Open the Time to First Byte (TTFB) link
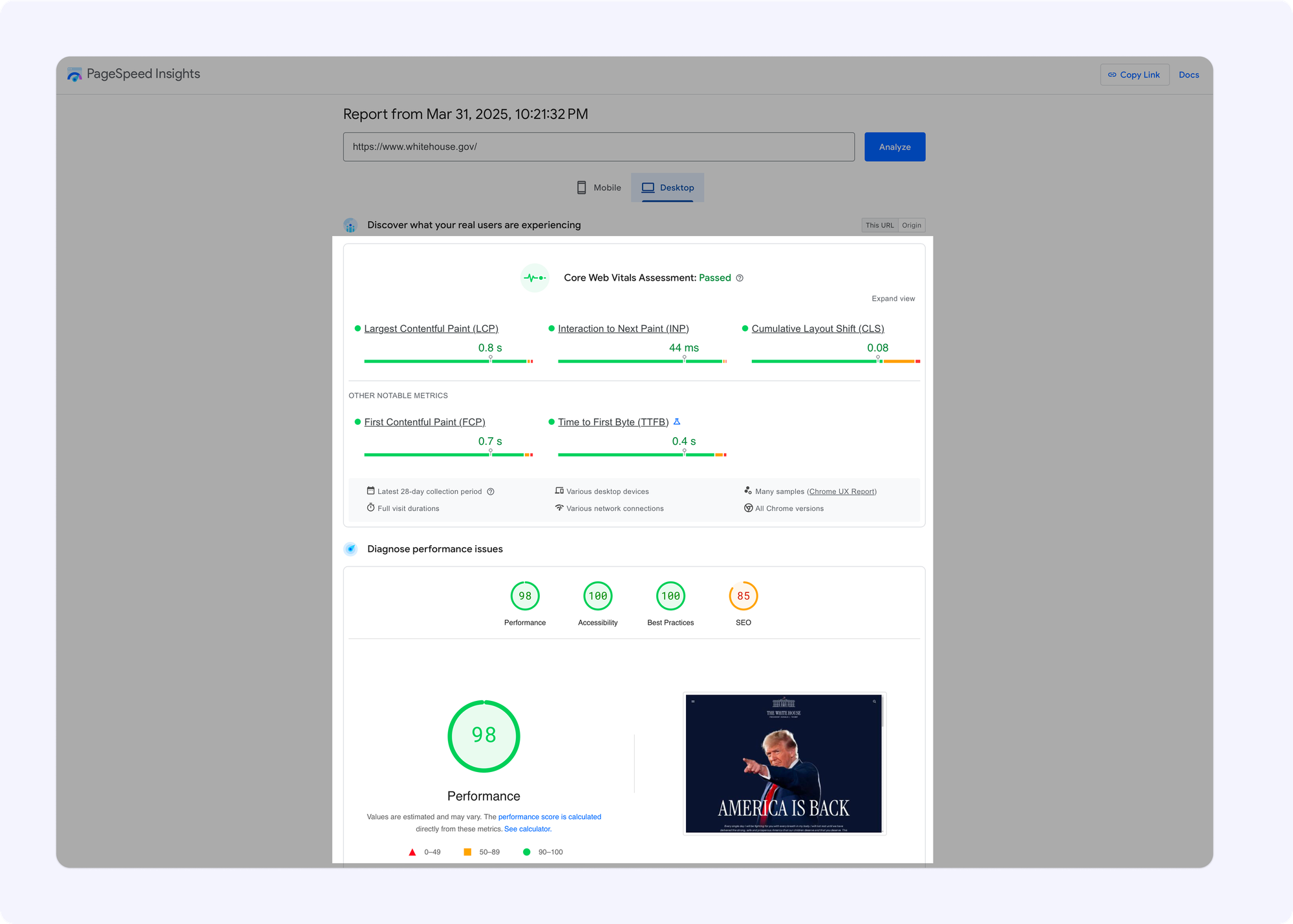 point(613,422)
